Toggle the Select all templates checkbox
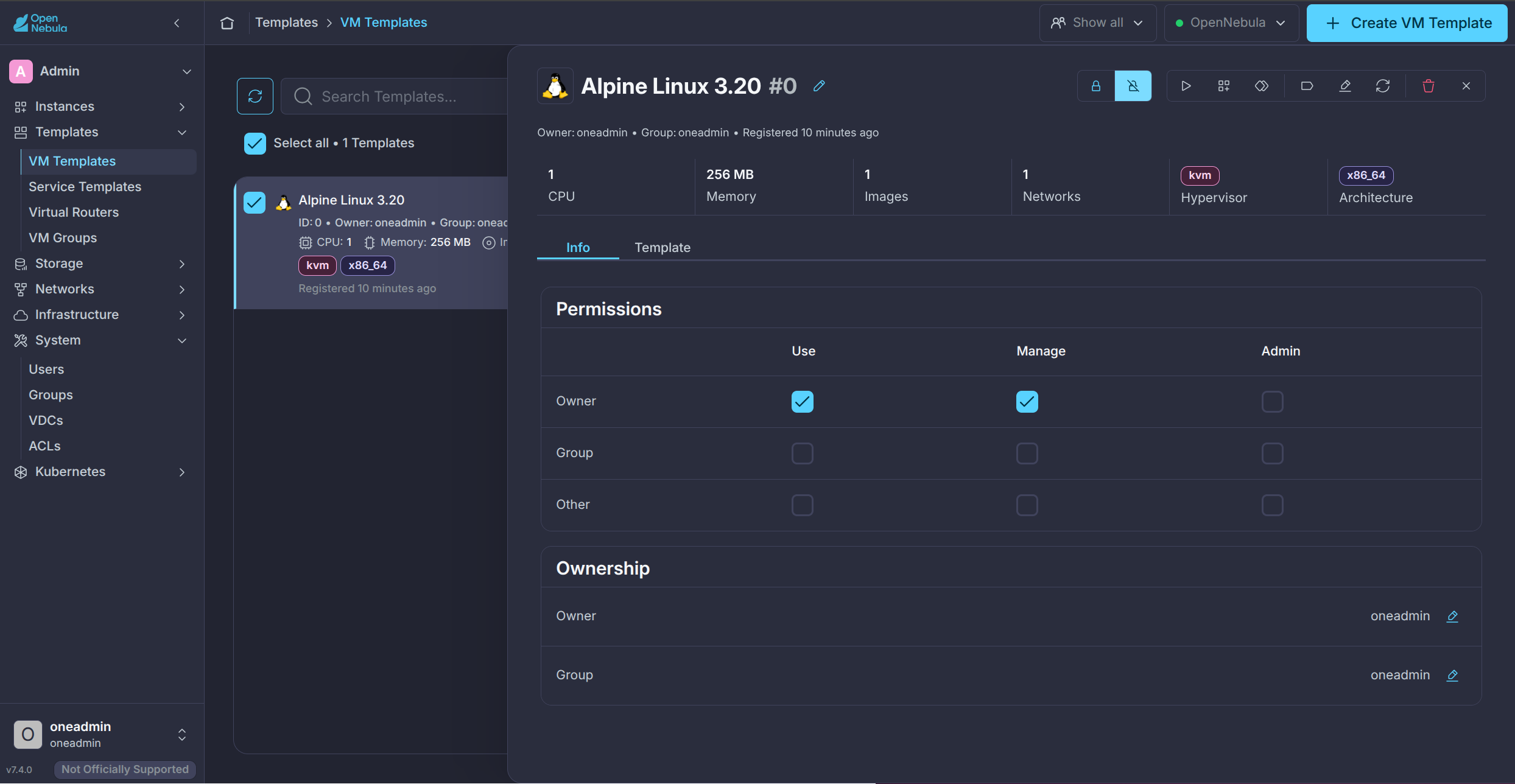 pos(255,143)
